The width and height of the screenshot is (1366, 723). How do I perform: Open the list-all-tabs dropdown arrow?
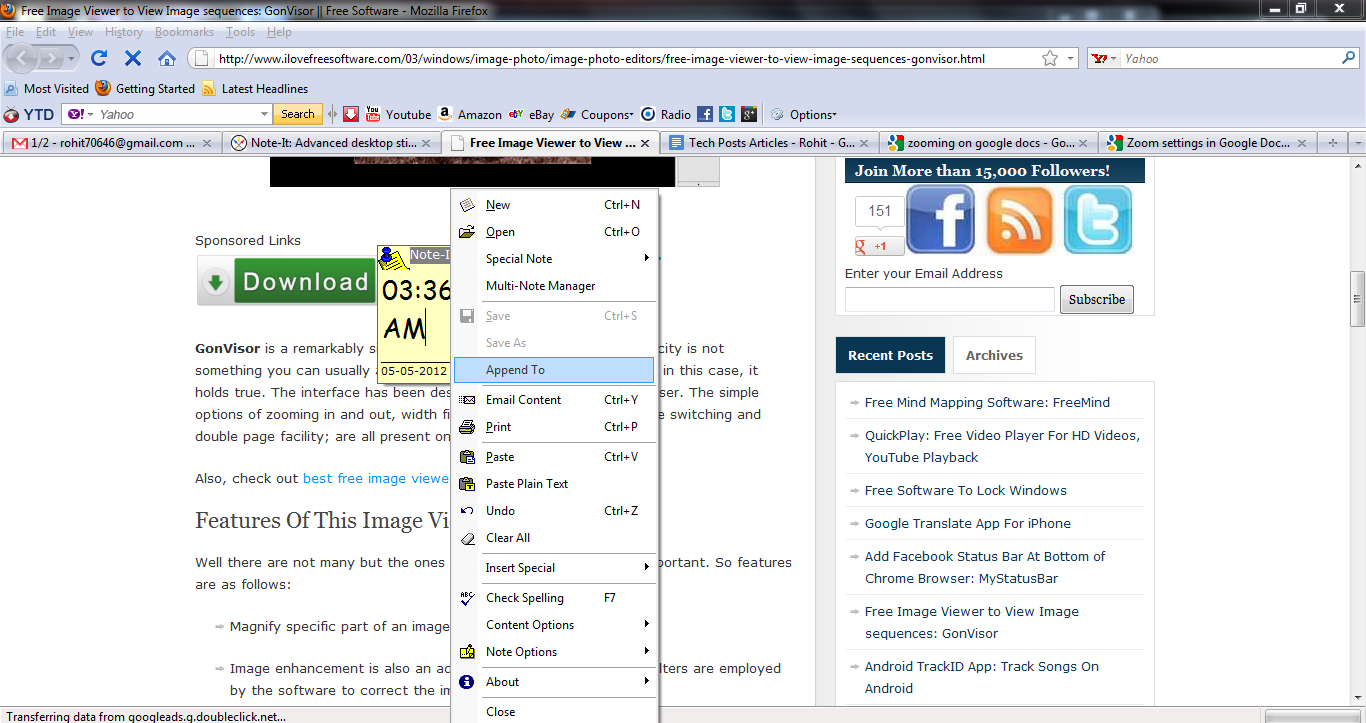pos(1357,143)
